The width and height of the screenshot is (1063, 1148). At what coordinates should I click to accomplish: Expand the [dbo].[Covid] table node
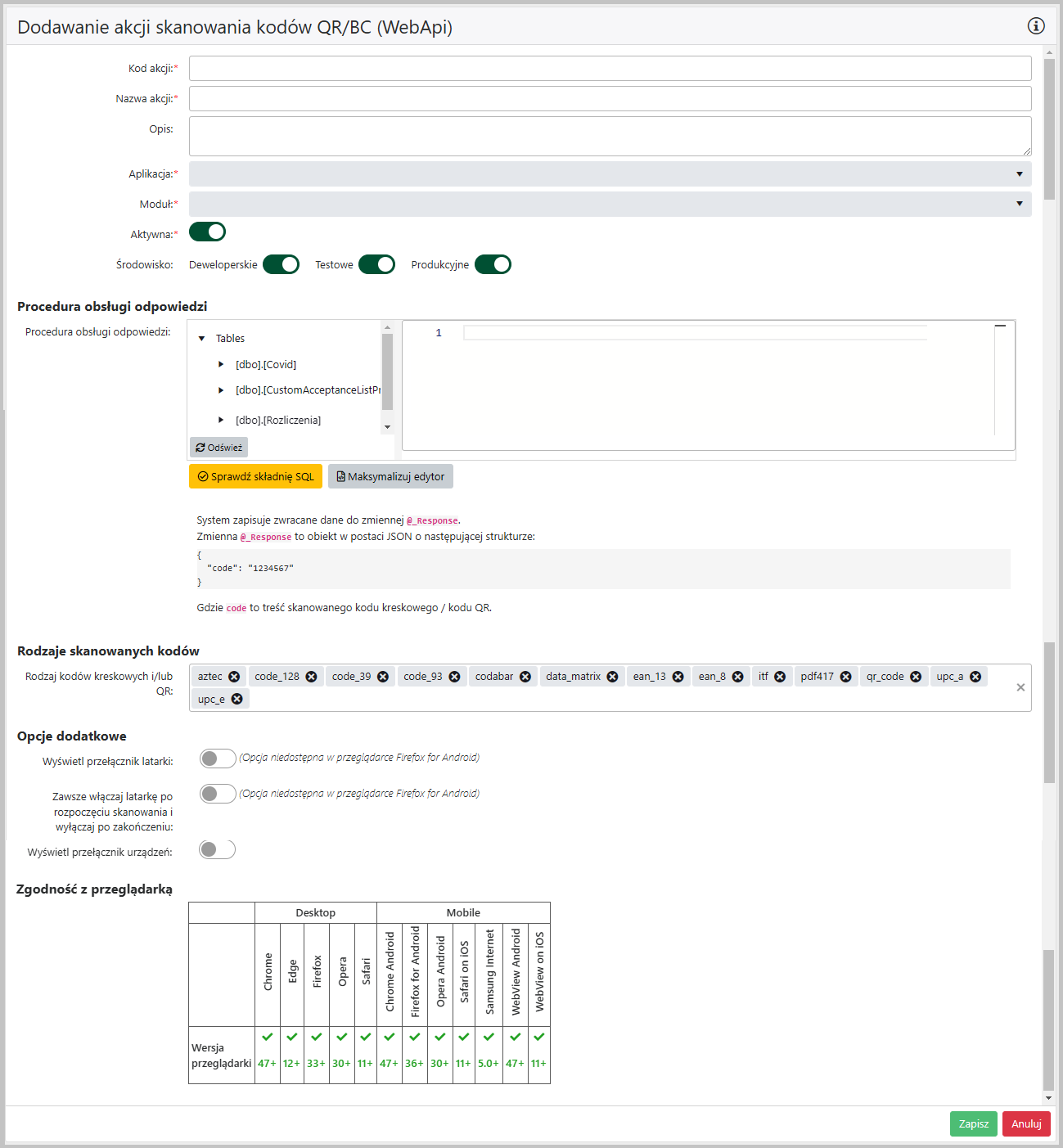click(x=221, y=365)
